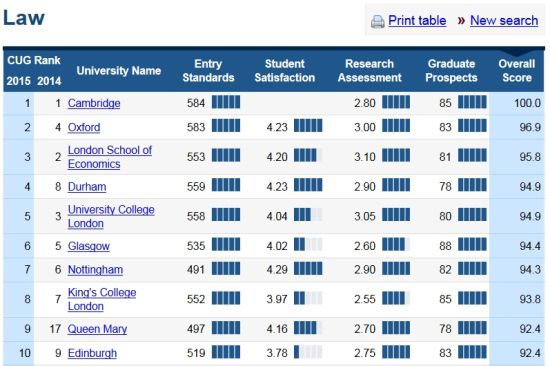Image resolution: width=550 pixels, height=366 pixels.
Task: Select Queen Mary entry standards value 497
Action: pos(196,329)
